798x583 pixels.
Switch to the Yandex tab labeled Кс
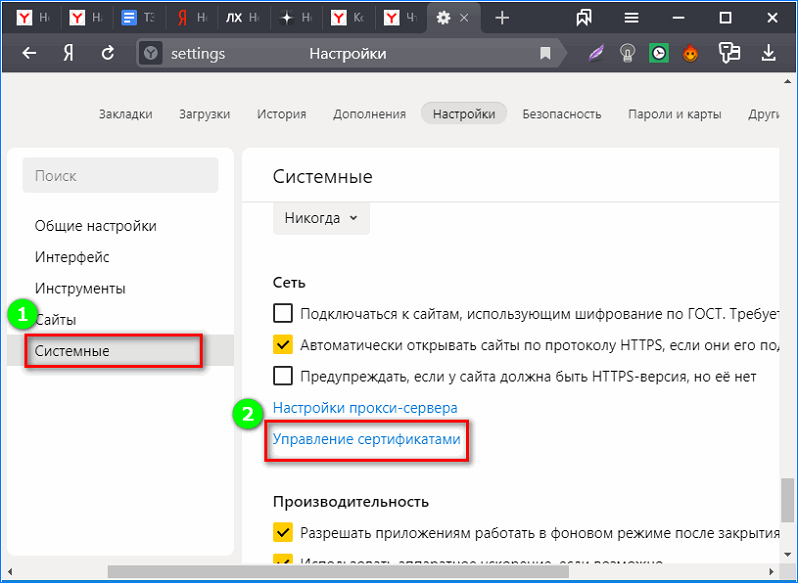tap(347, 18)
